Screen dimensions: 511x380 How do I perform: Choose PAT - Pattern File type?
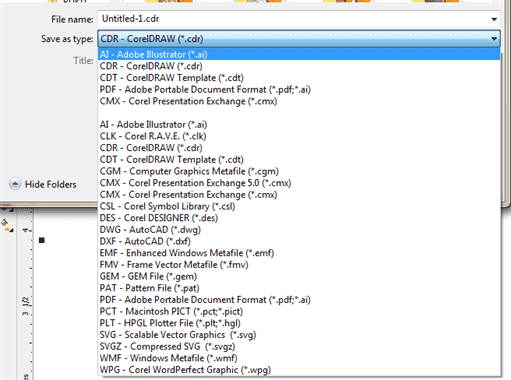(299, 288)
